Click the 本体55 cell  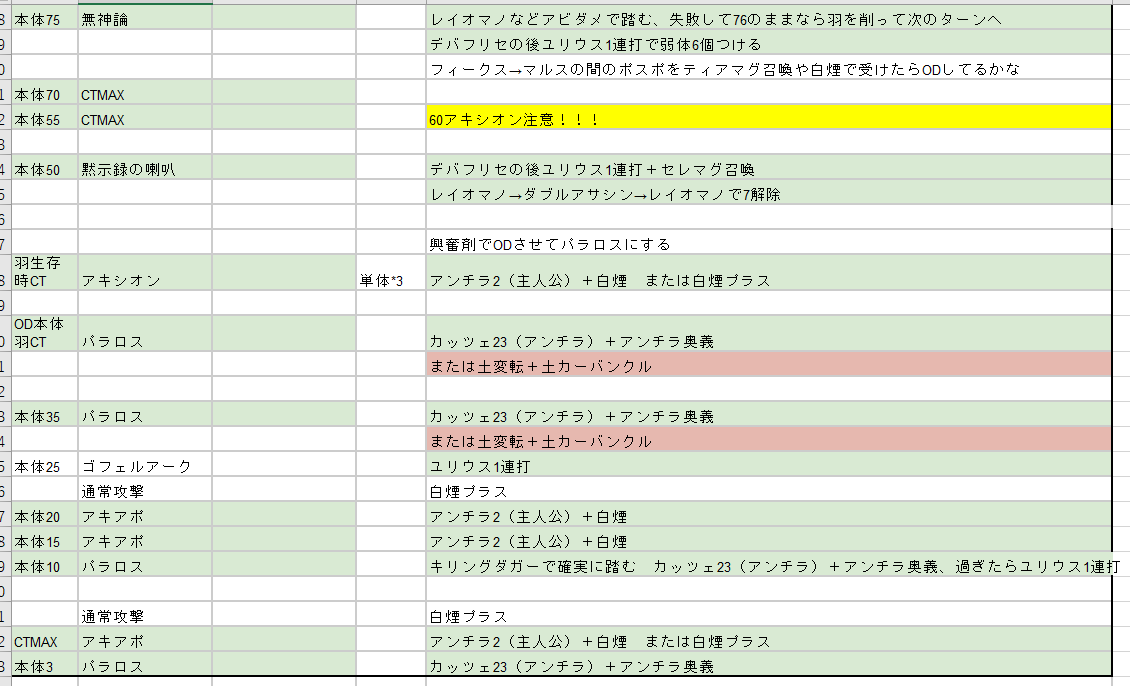[x=45, y=119]
